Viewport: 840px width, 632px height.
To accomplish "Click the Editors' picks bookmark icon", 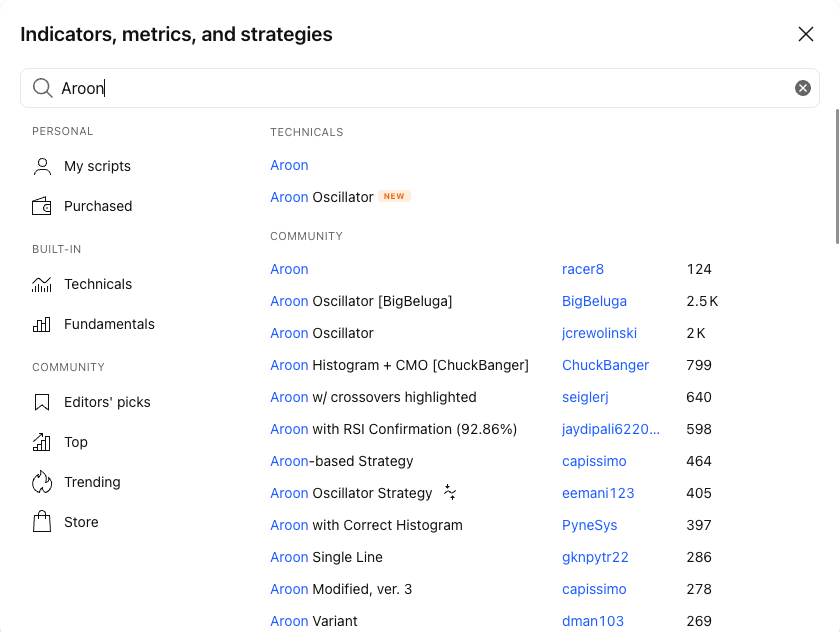I will tap(42, 402).
